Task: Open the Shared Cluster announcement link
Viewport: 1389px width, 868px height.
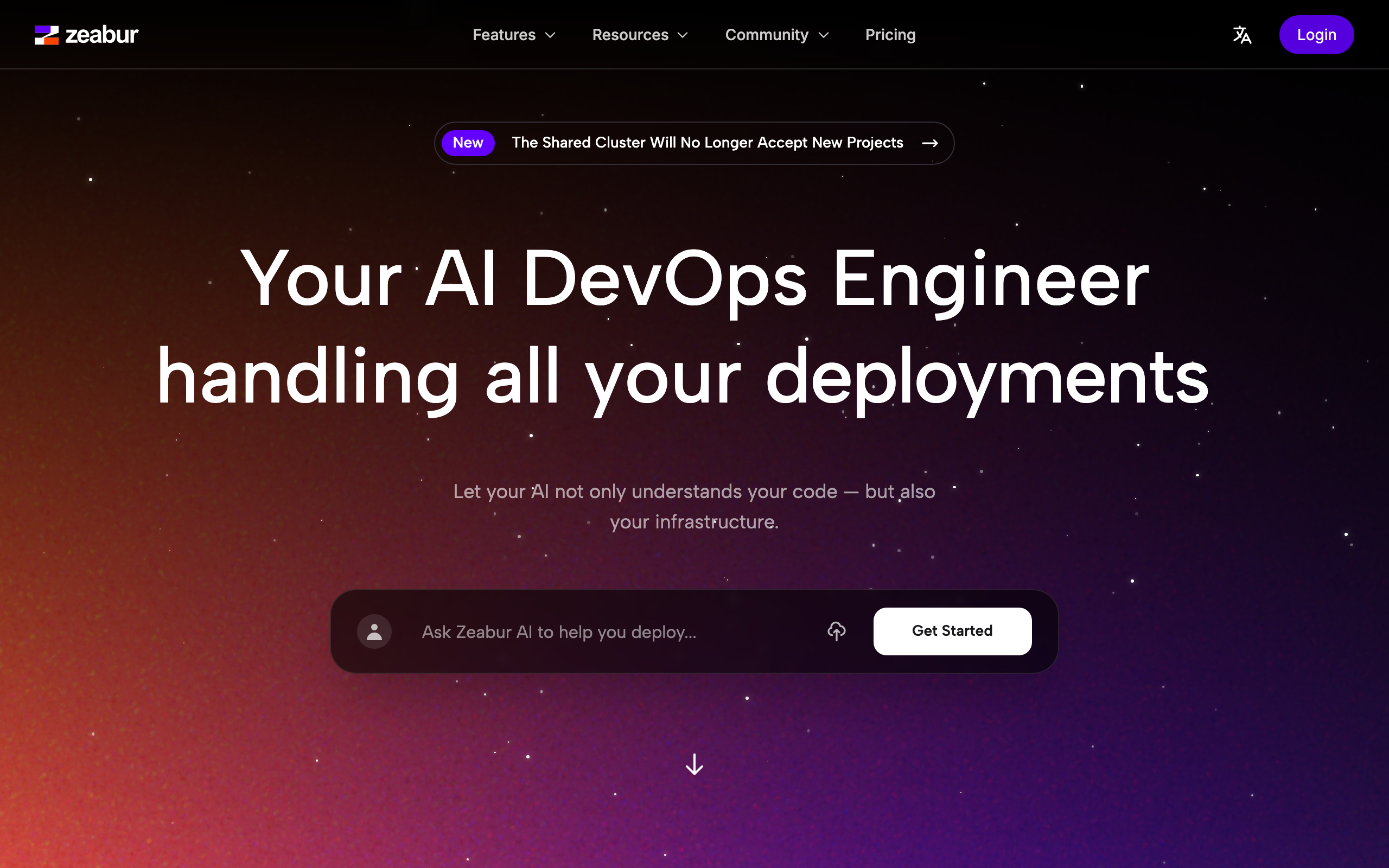Action: (x=707, y=143)
